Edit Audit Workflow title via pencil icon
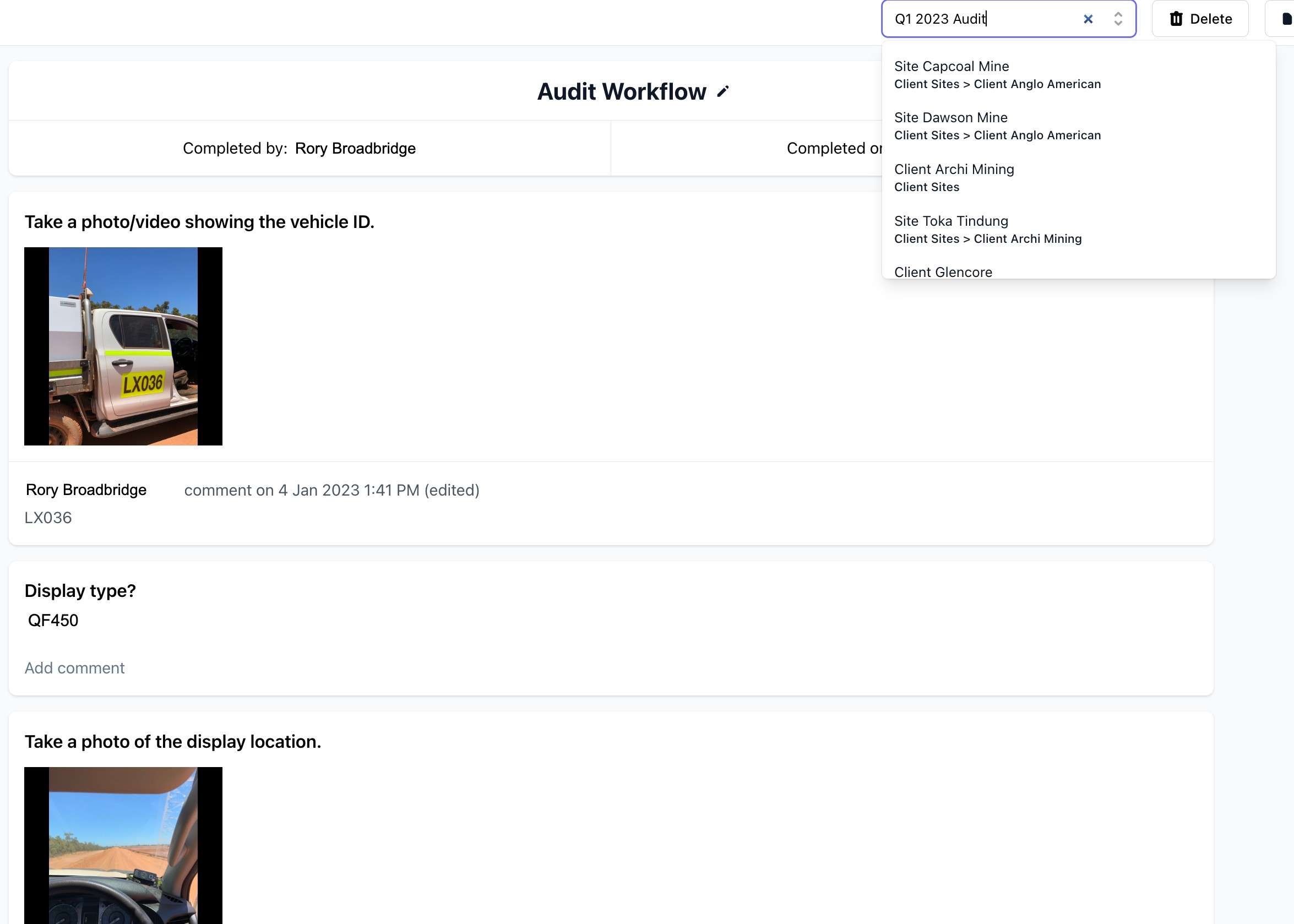Screen dimensions: 1294x924 point(722,91)
